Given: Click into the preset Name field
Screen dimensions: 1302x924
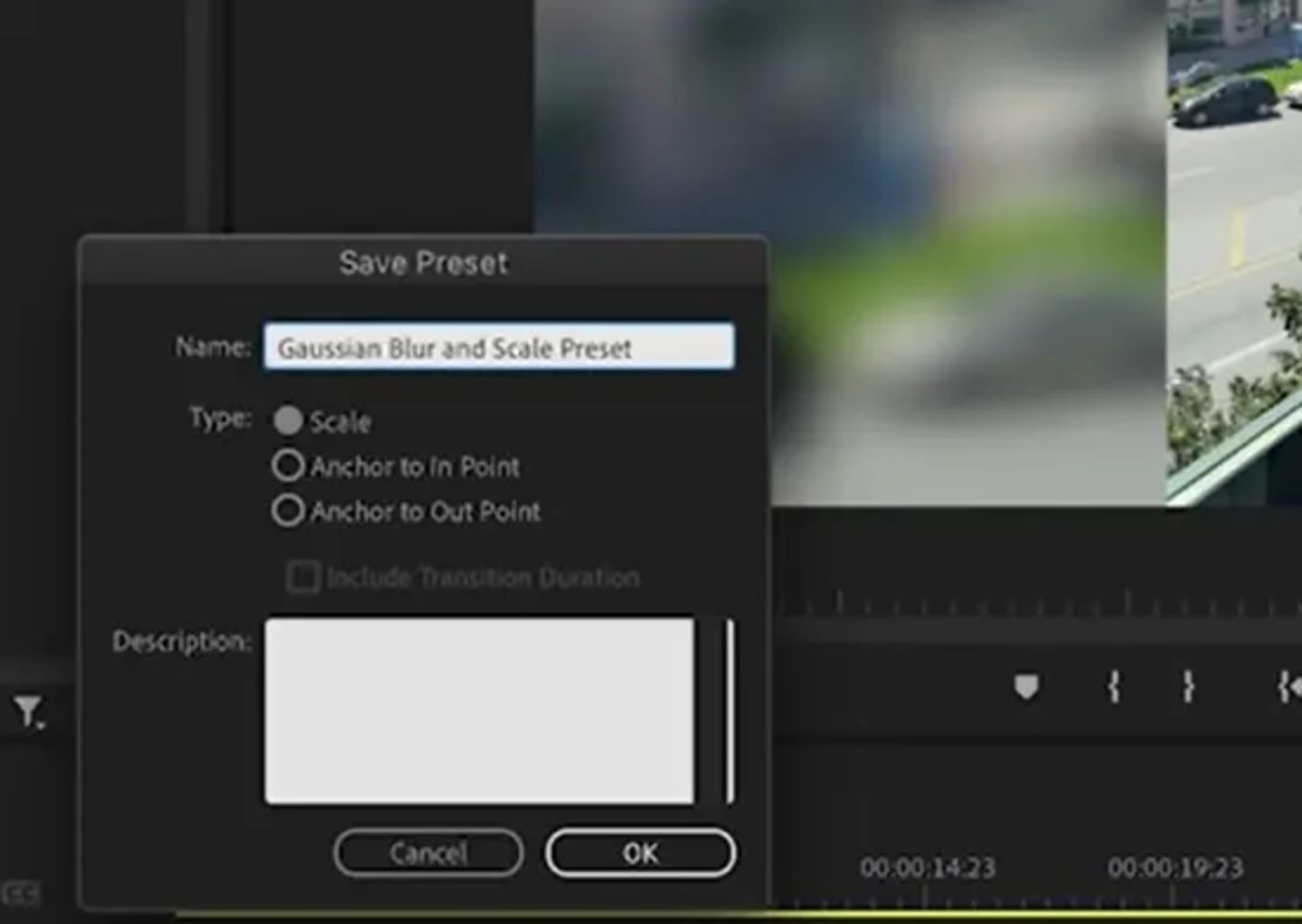Looking at the screenshot, I should pos(498,348).
